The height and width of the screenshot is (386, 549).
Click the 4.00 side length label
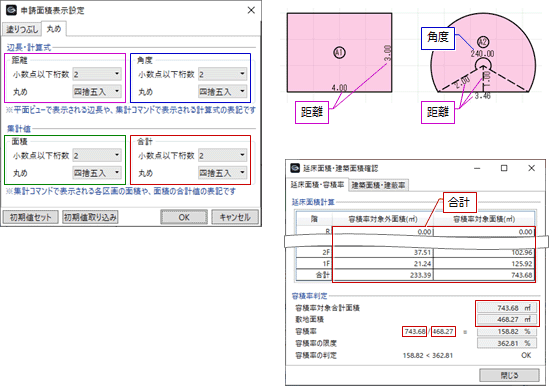click(339, 88)
